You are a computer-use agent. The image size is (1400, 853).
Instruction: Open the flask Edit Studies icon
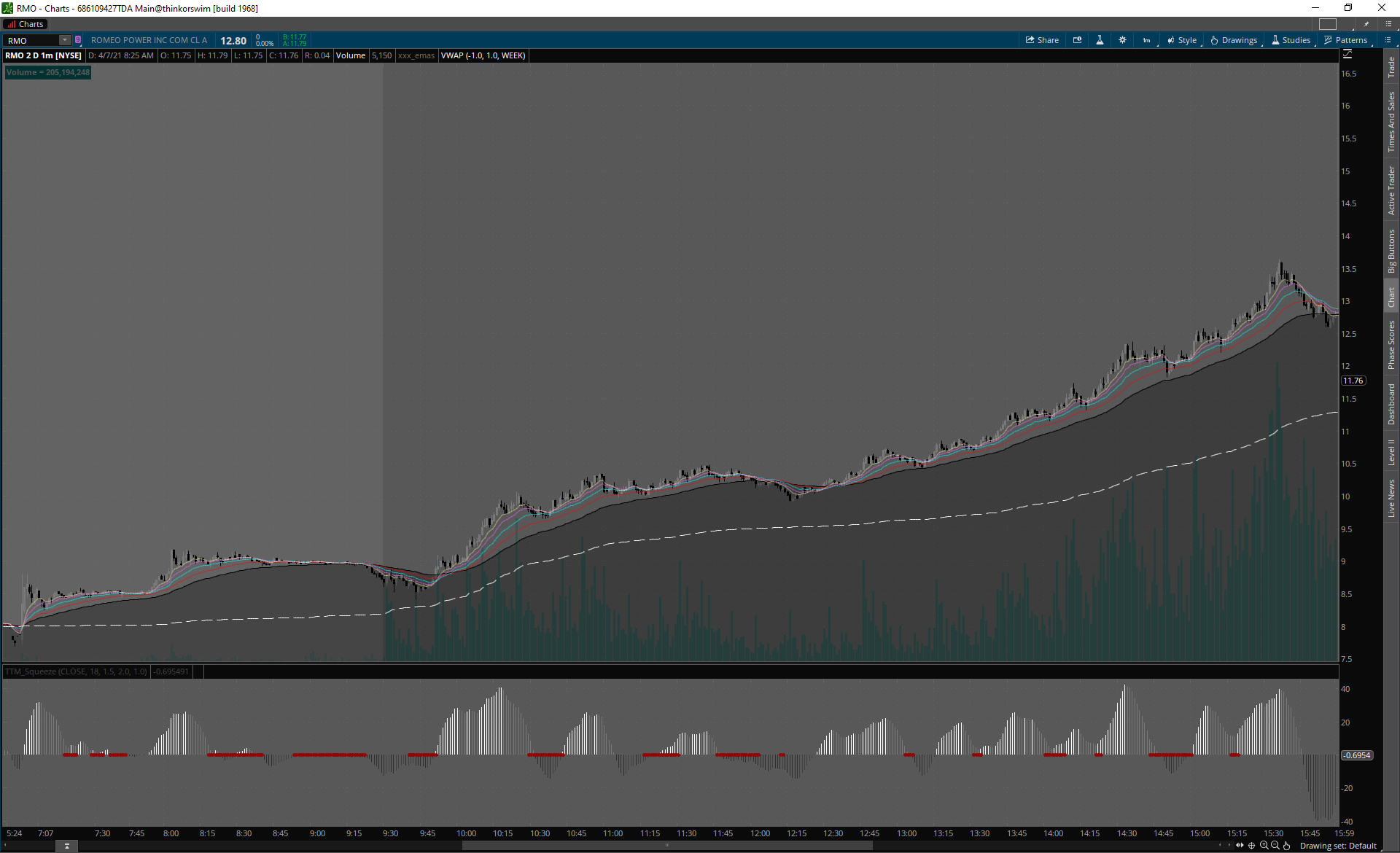click(1100, 40)
